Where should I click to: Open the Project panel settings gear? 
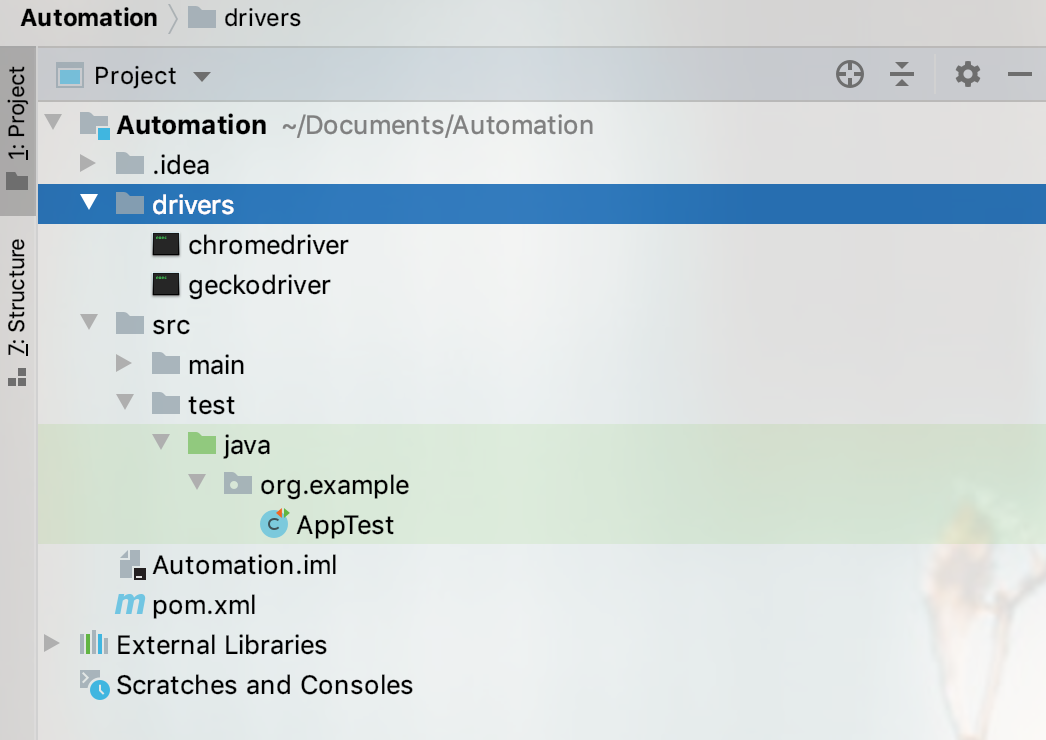pos(967,75)
